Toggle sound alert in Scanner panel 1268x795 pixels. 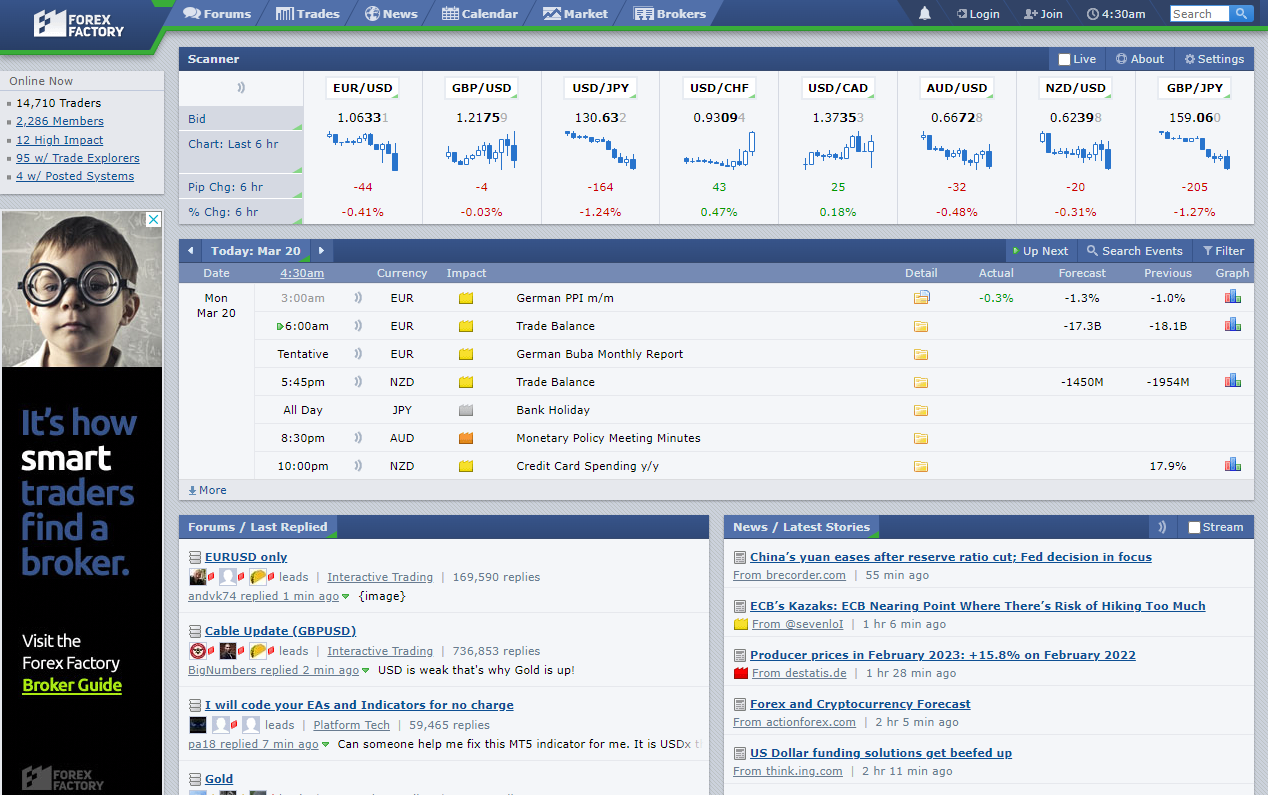click(241, 88)
